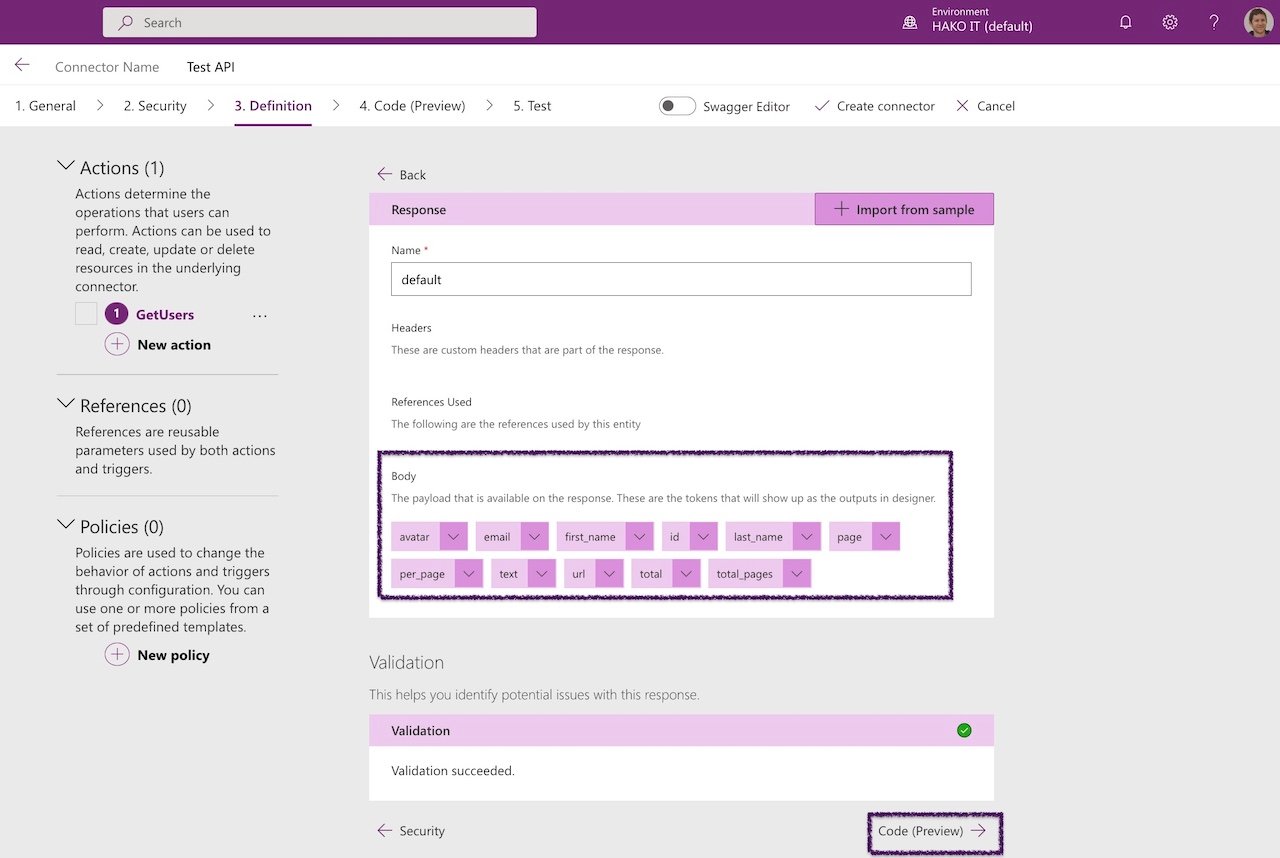This screenshot has width=1280, height=858.
Task: Click the back arrow beside Connector Name
Action: tap(22, 66)
